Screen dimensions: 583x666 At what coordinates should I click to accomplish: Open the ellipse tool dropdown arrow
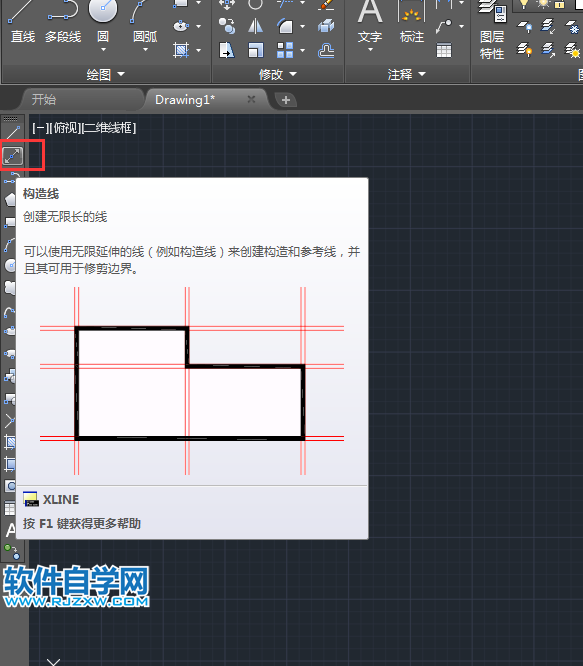click(x=198, y=26)
